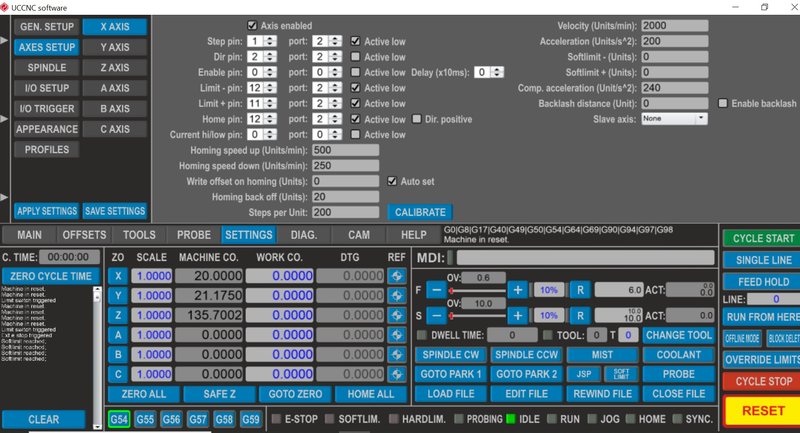Switch to the OFFSETS tab

(84, 235)
